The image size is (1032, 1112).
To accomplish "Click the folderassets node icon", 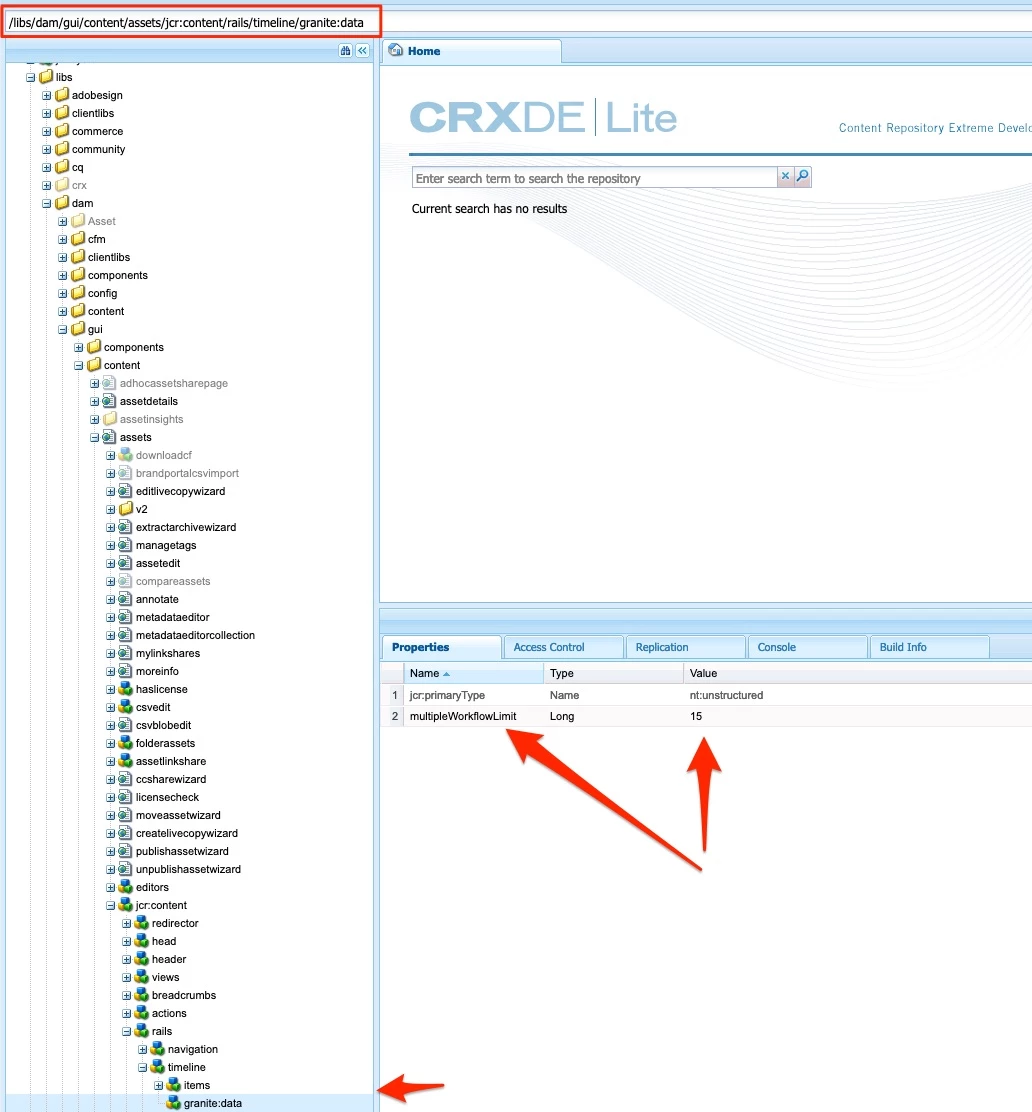I will coord(126,743).
